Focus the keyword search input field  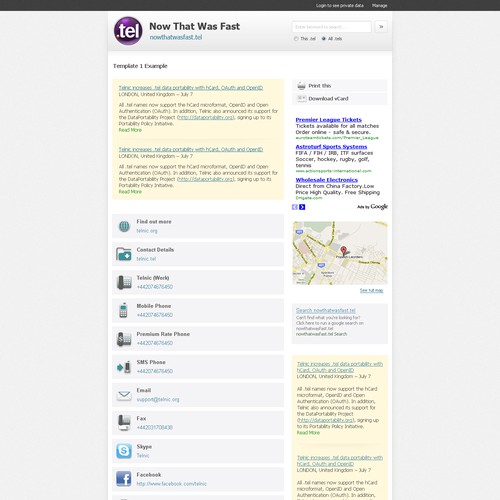click(x=332, y=27)
